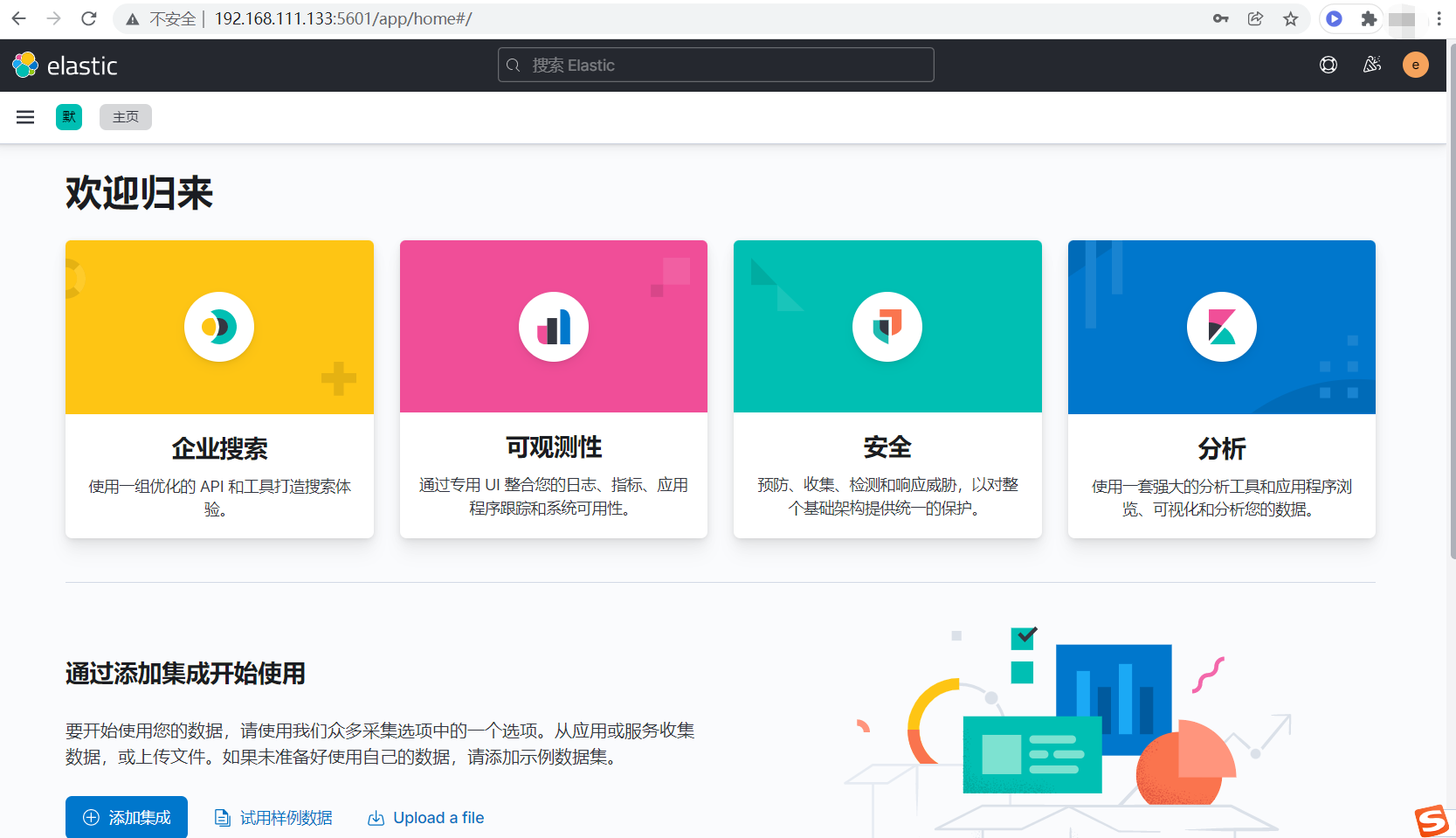1456x838 pixels.
Task: Click the 添加集成 button
Action: [x=127, y=818]
